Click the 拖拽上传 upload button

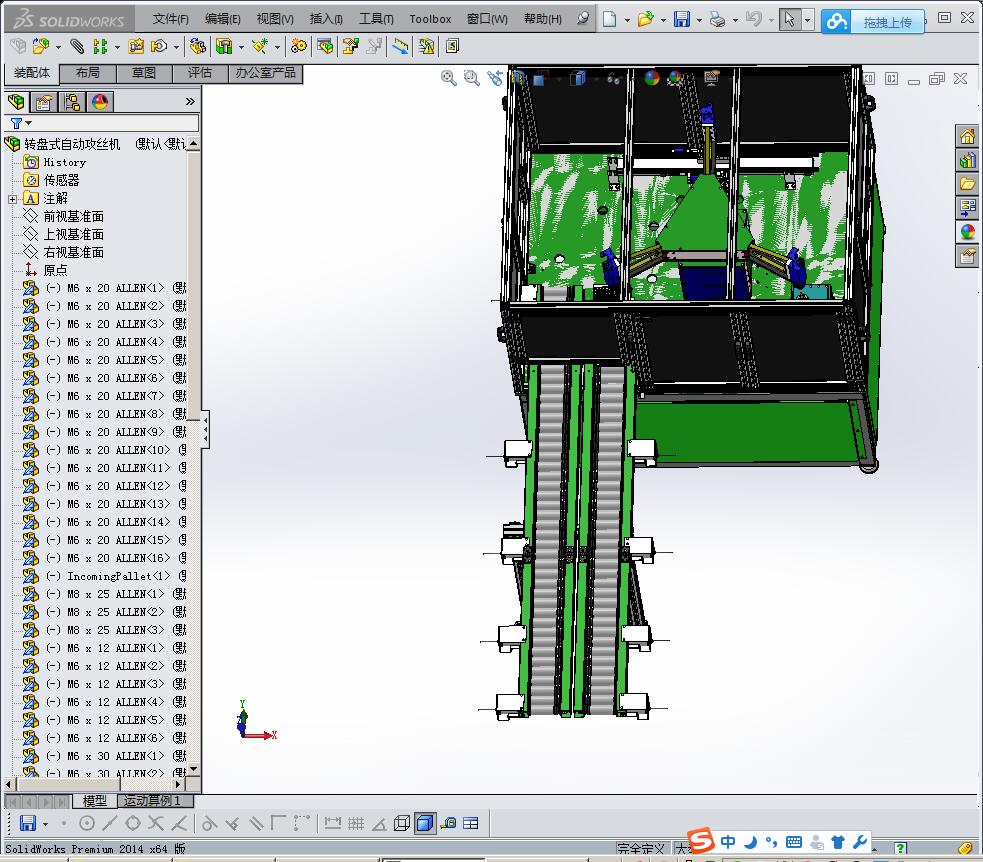[x=873, y=22]
